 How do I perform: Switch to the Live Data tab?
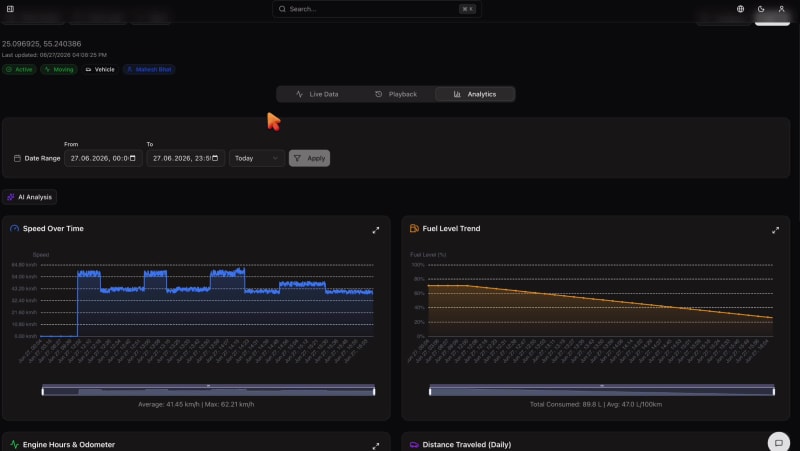[x=317, y=94]
